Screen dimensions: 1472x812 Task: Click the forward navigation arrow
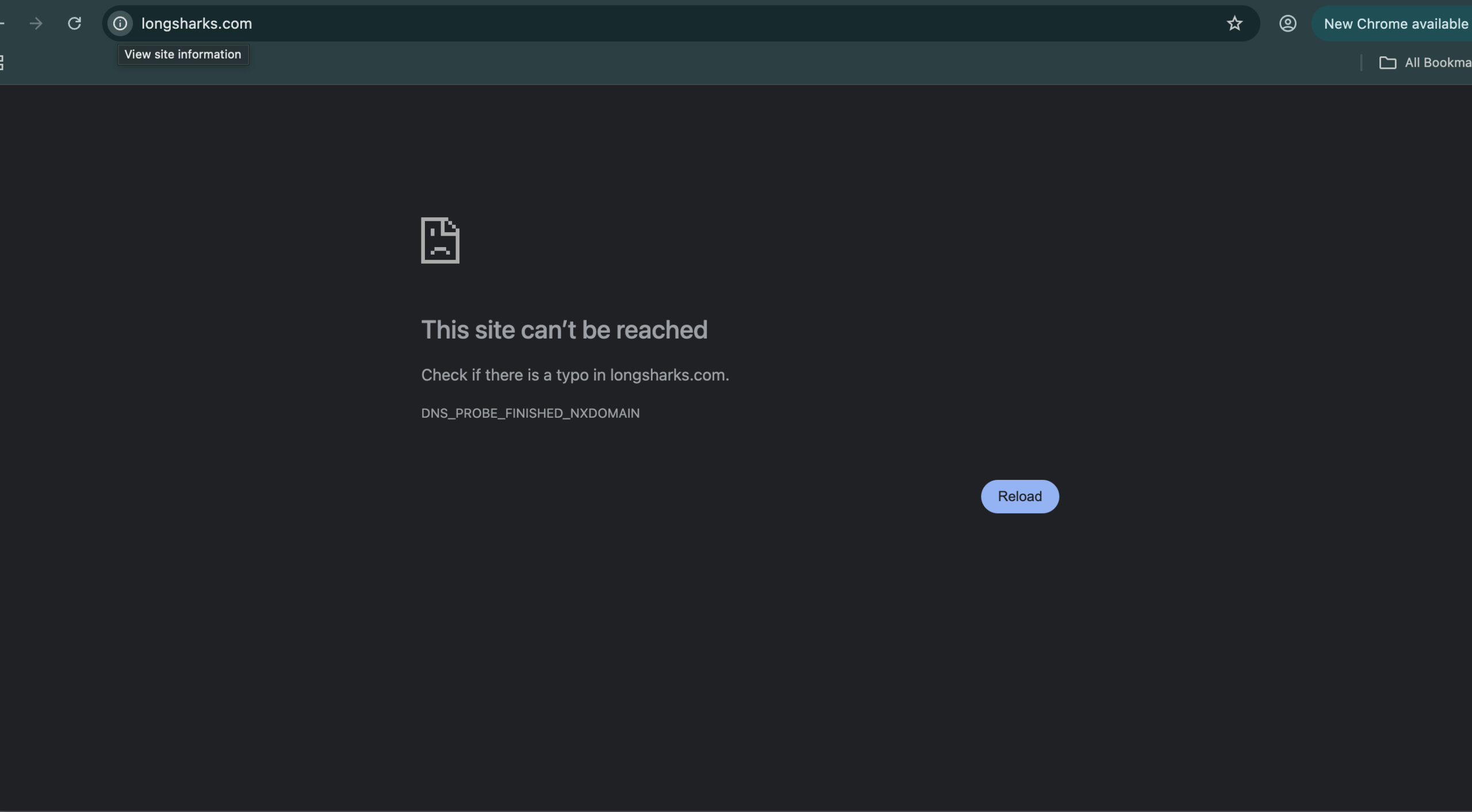point(36,24)
